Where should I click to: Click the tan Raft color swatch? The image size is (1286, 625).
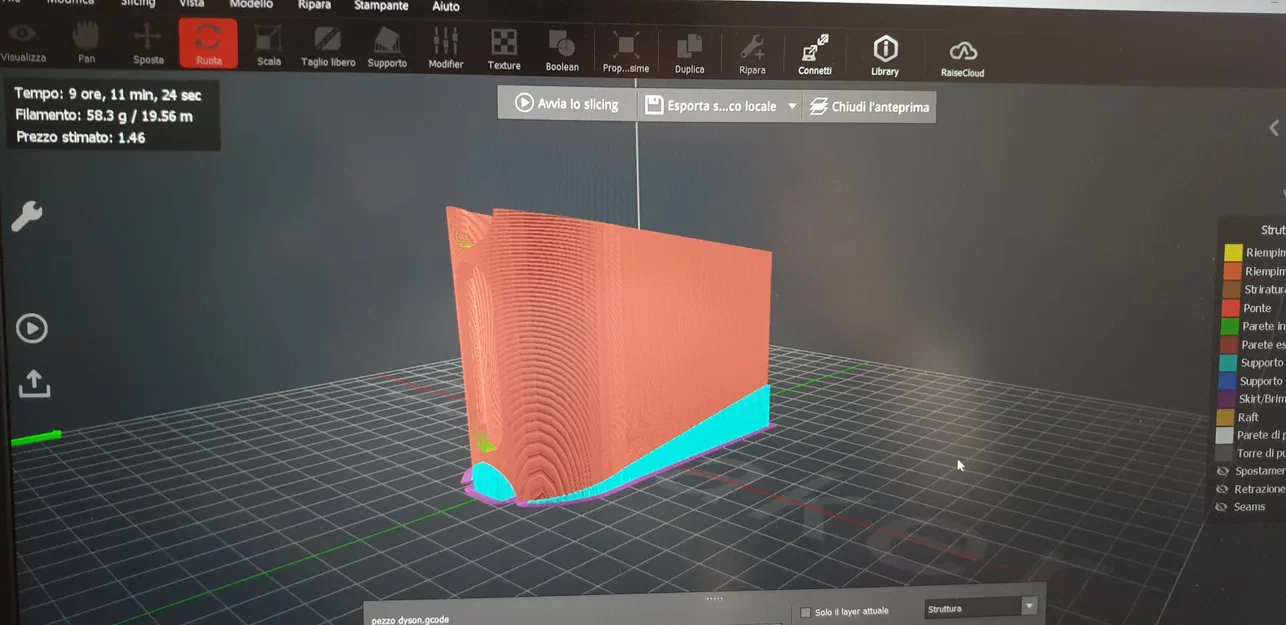pyautogui.click(x=1225, y=417)
